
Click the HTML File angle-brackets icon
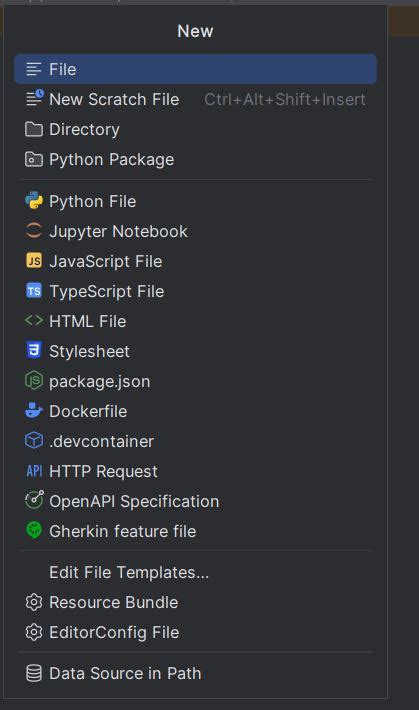pos(34,321)
